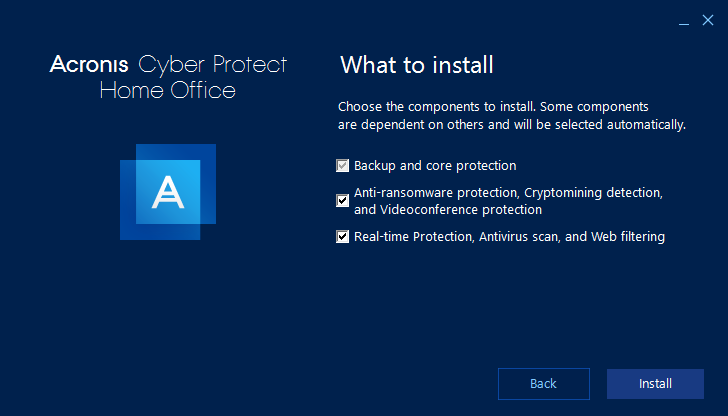This screenshot has width=728, height=416.
Task: Uncheck the Anti-ransomware protection checkbox
Action: click(x=343, y=201)
